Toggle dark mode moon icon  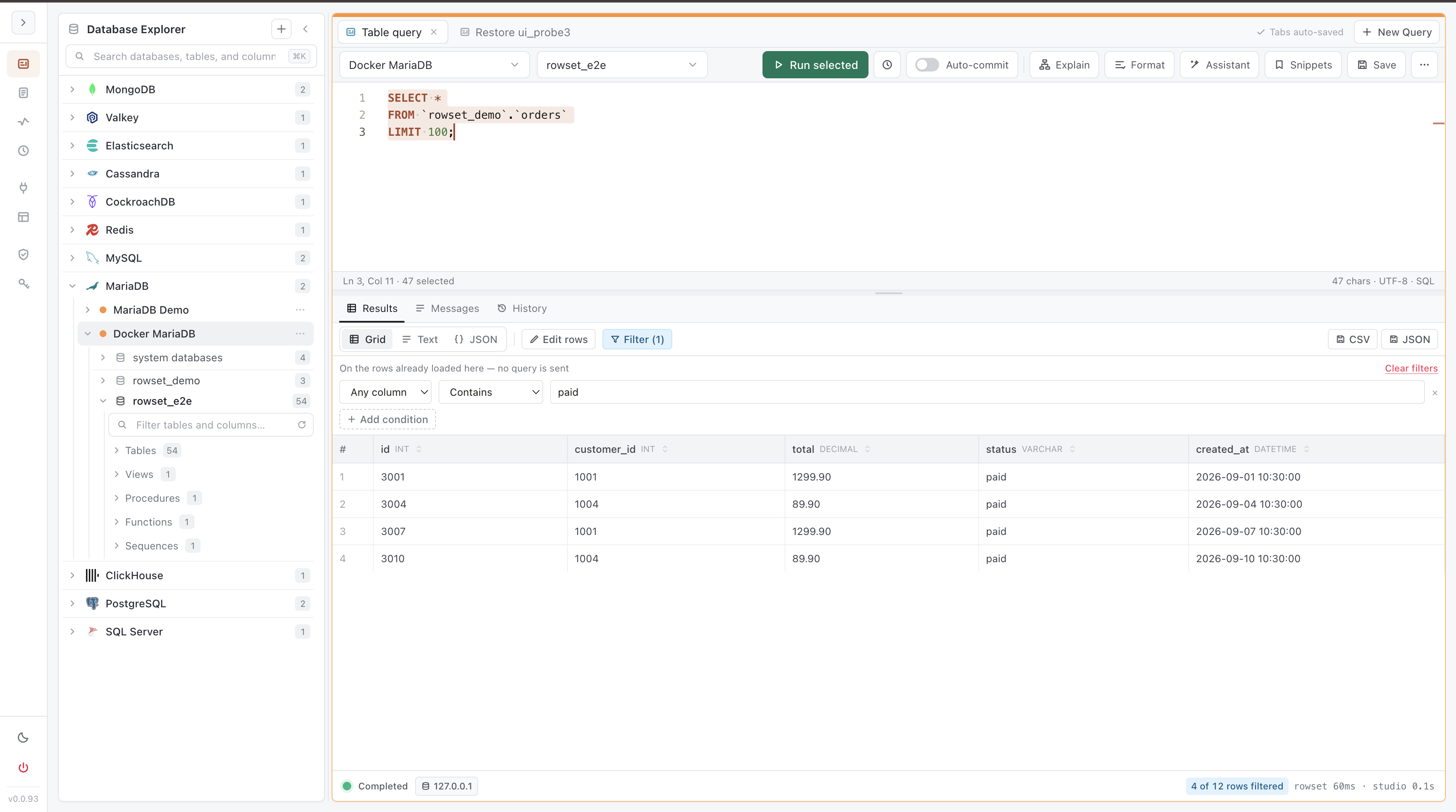coord(23,738)
